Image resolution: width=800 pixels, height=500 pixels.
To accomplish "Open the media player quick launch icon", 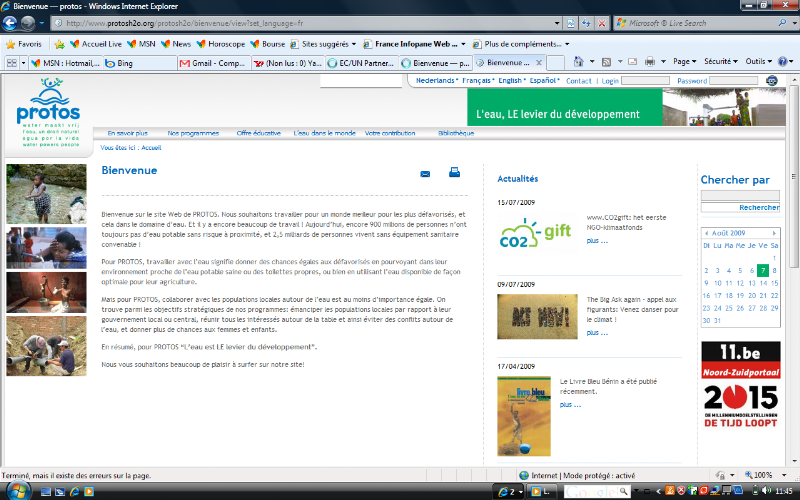I will click(x=89, y=492).
